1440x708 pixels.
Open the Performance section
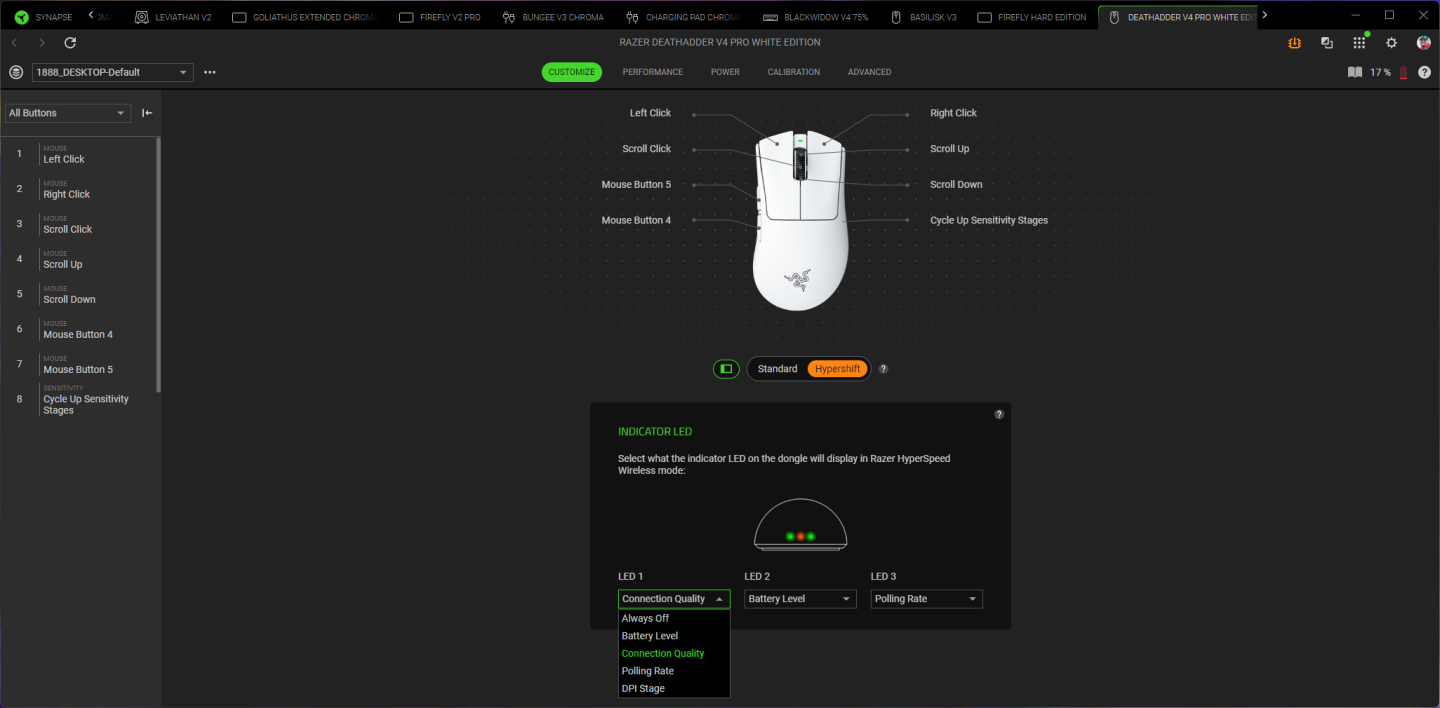653,72
